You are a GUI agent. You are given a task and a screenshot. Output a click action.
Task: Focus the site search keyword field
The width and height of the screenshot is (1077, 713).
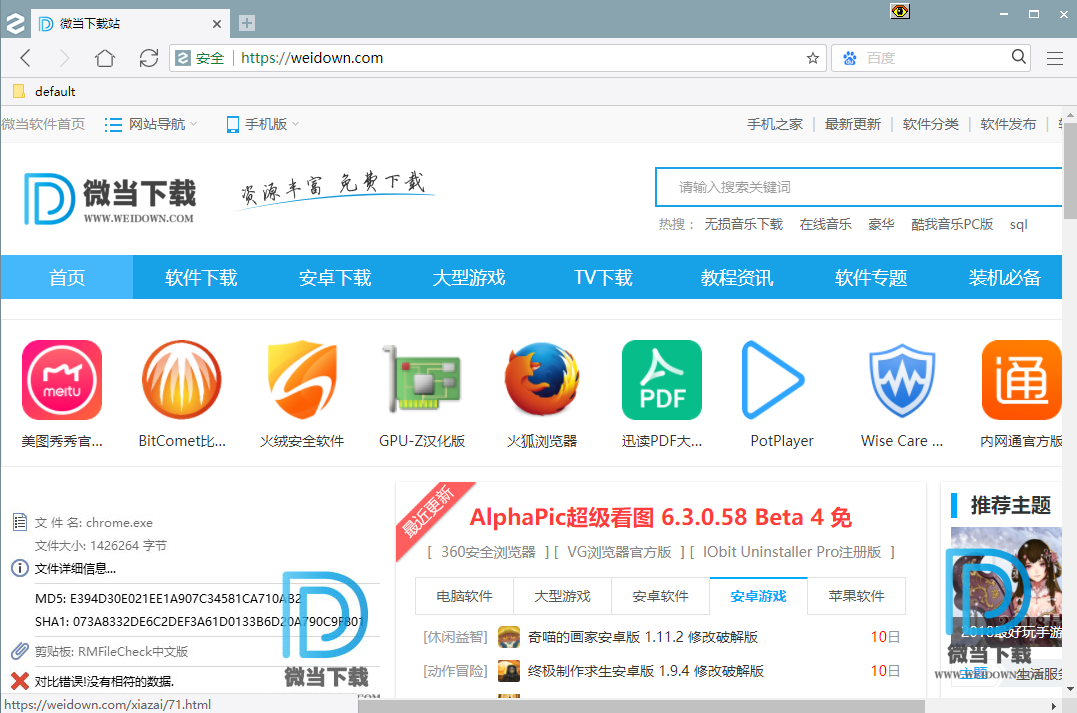coord(859,187)
